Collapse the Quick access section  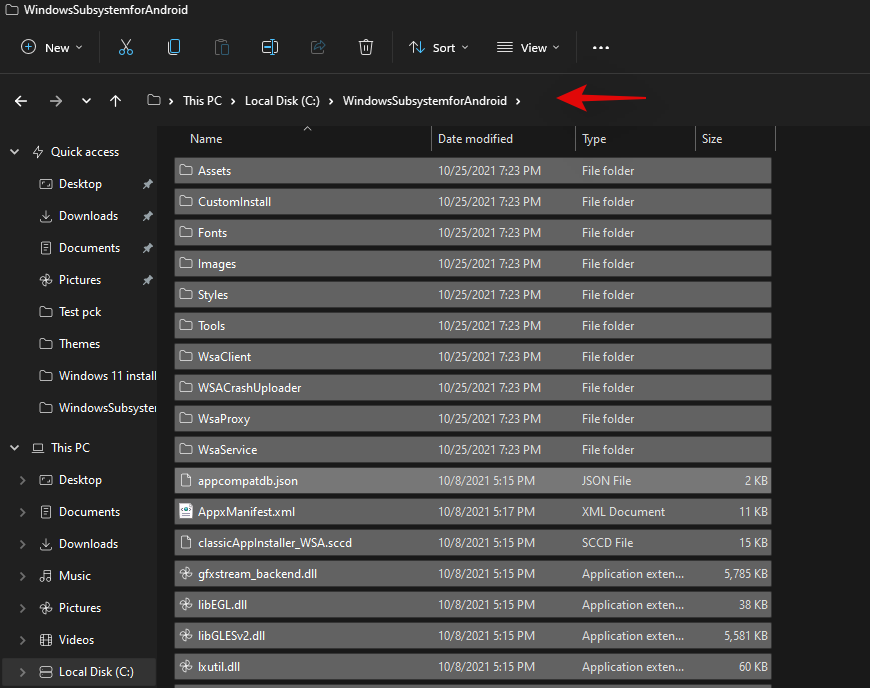click(x=15, y=152)
